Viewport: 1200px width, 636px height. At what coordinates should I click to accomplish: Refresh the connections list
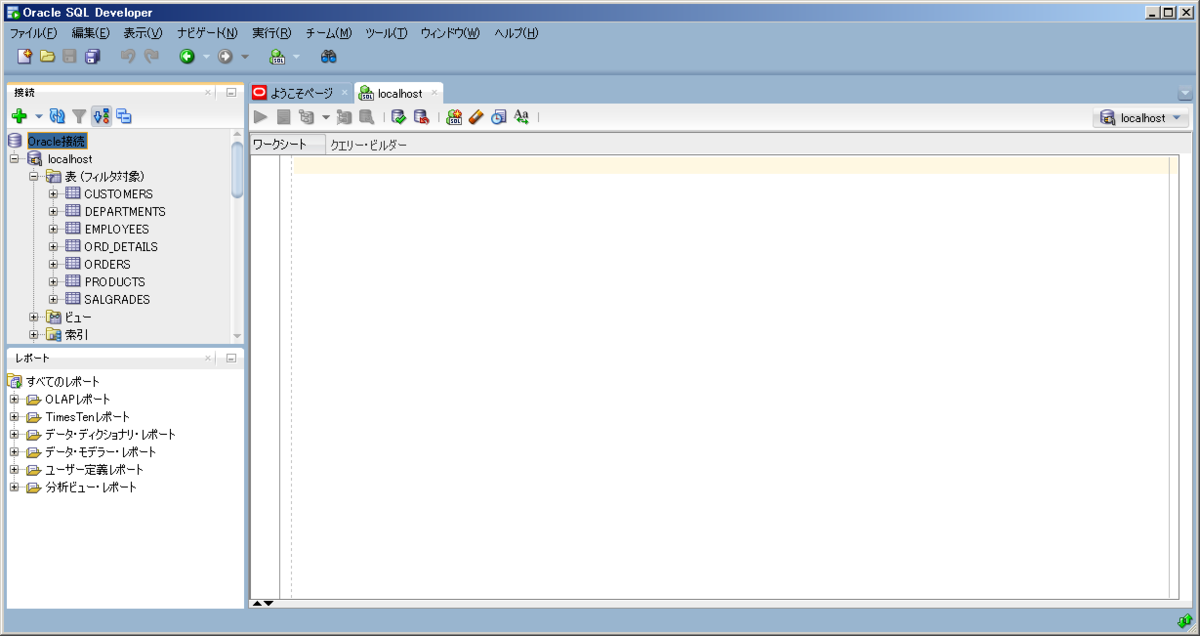point(57,116)
